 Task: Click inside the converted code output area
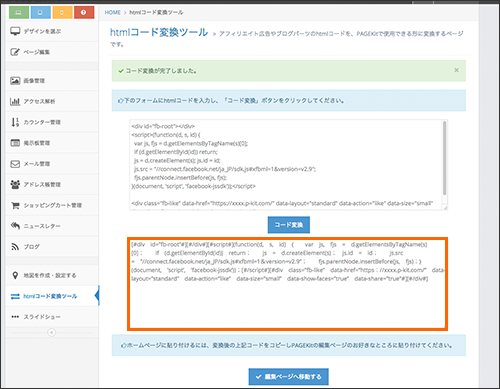[287, 284]
